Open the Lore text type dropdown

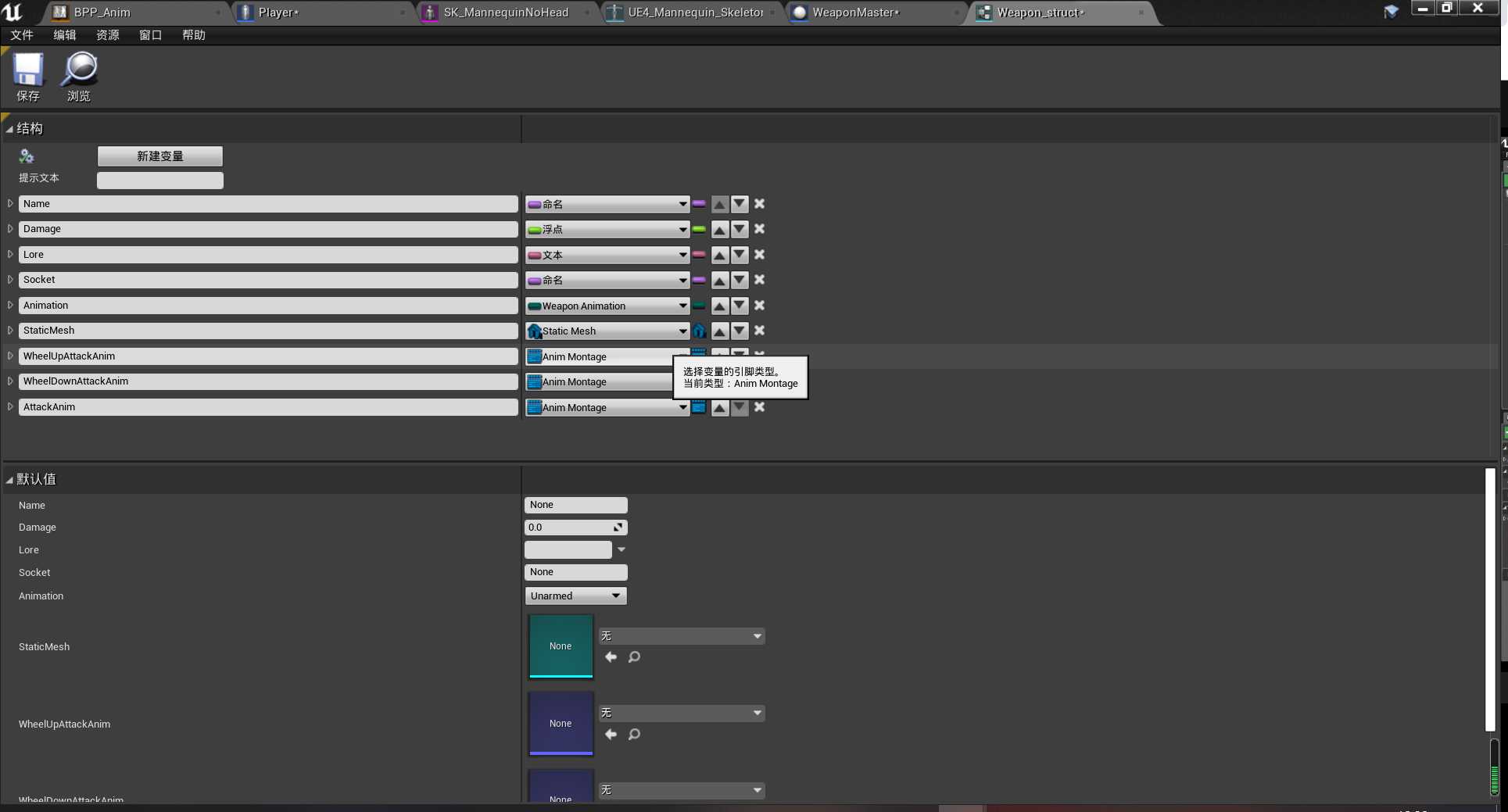pos(607,255)
